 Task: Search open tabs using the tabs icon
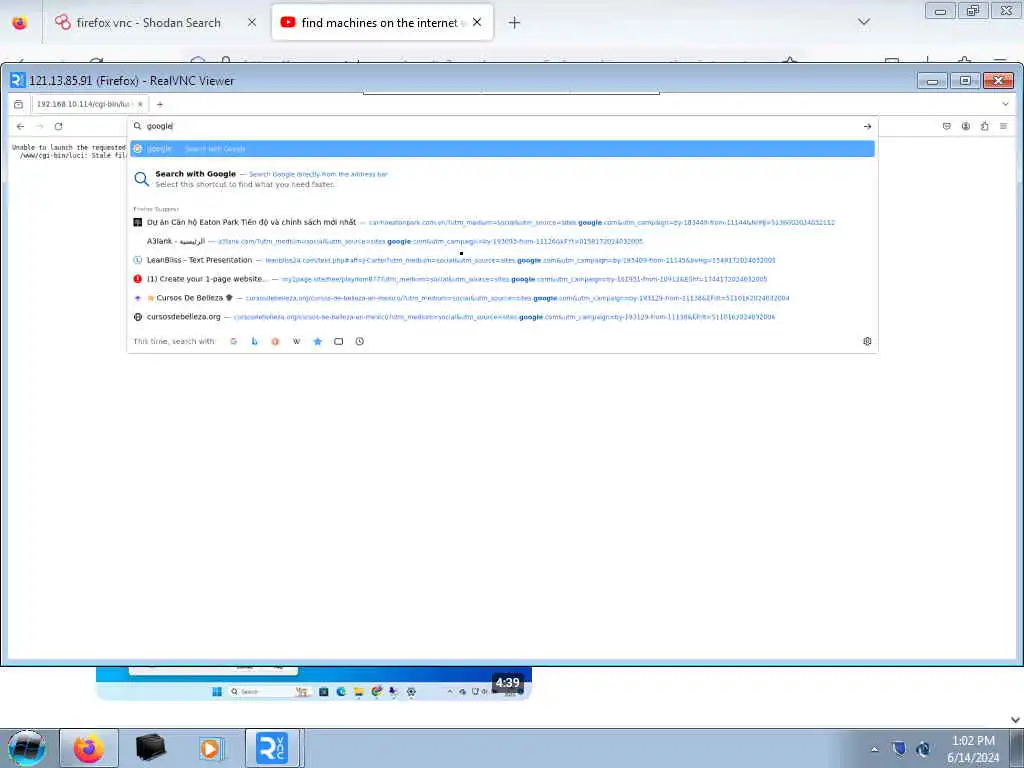[338, 342]
